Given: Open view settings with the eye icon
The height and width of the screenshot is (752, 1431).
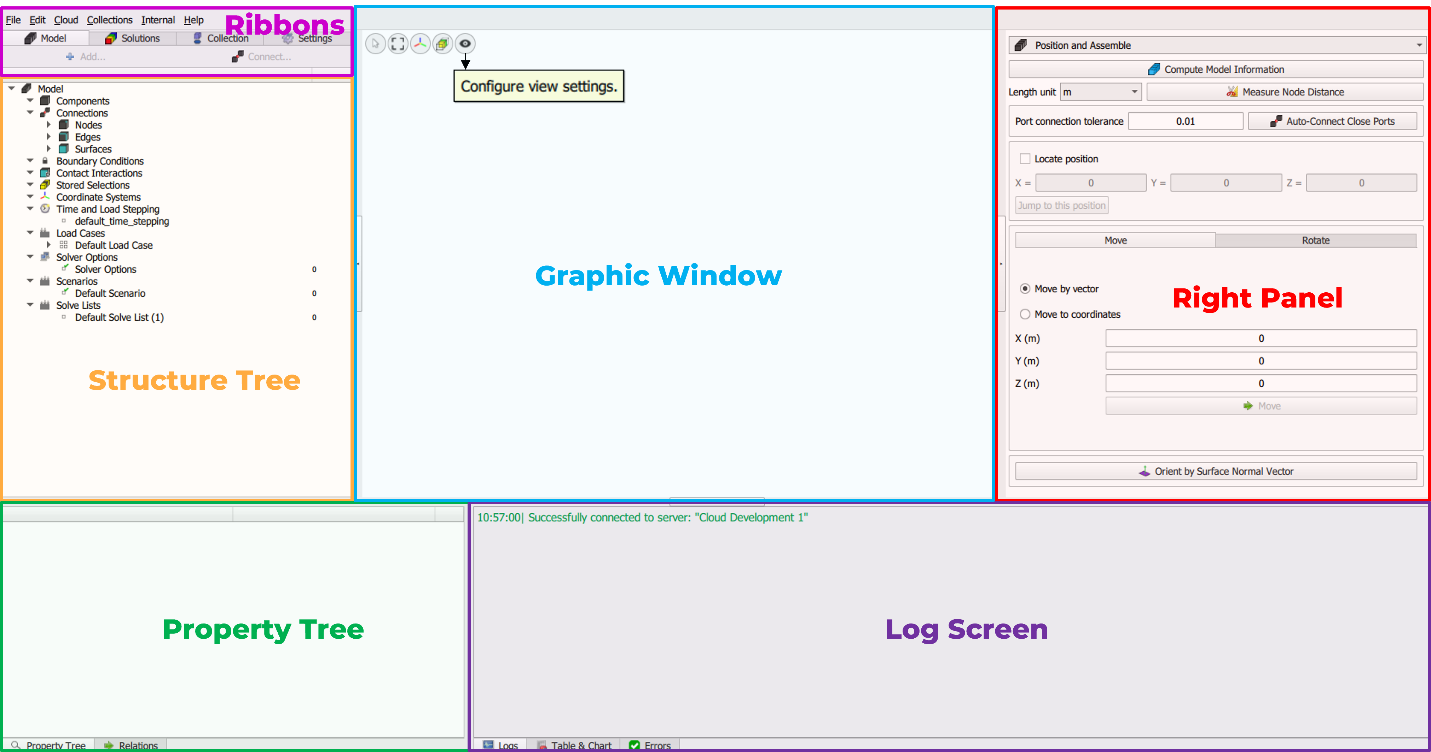Looking at the screenshot, I should tap(465, 43).
